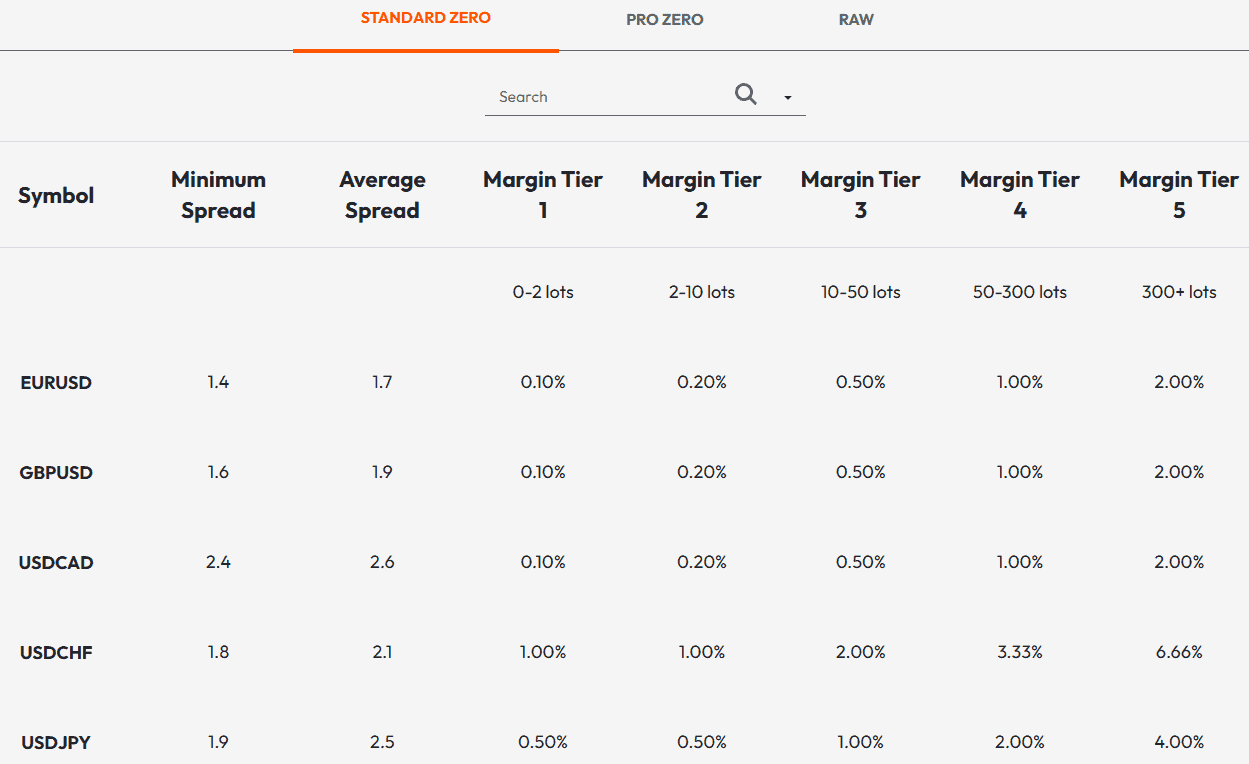Open the RAW pricing tab
1249x764 pixels.
[x=856, y=19]
